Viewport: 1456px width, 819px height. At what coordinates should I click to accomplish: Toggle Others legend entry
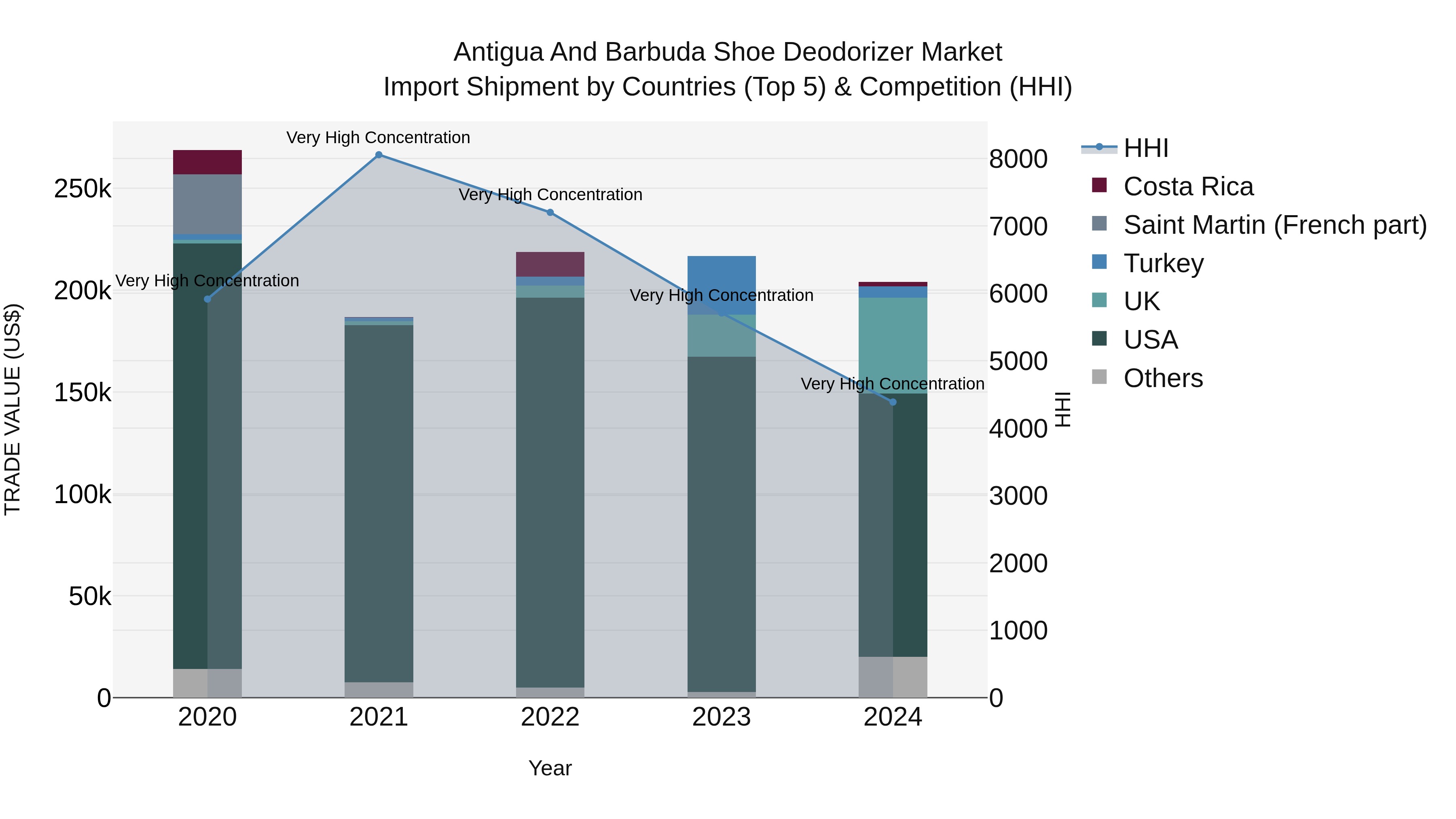click(1147, 378)
